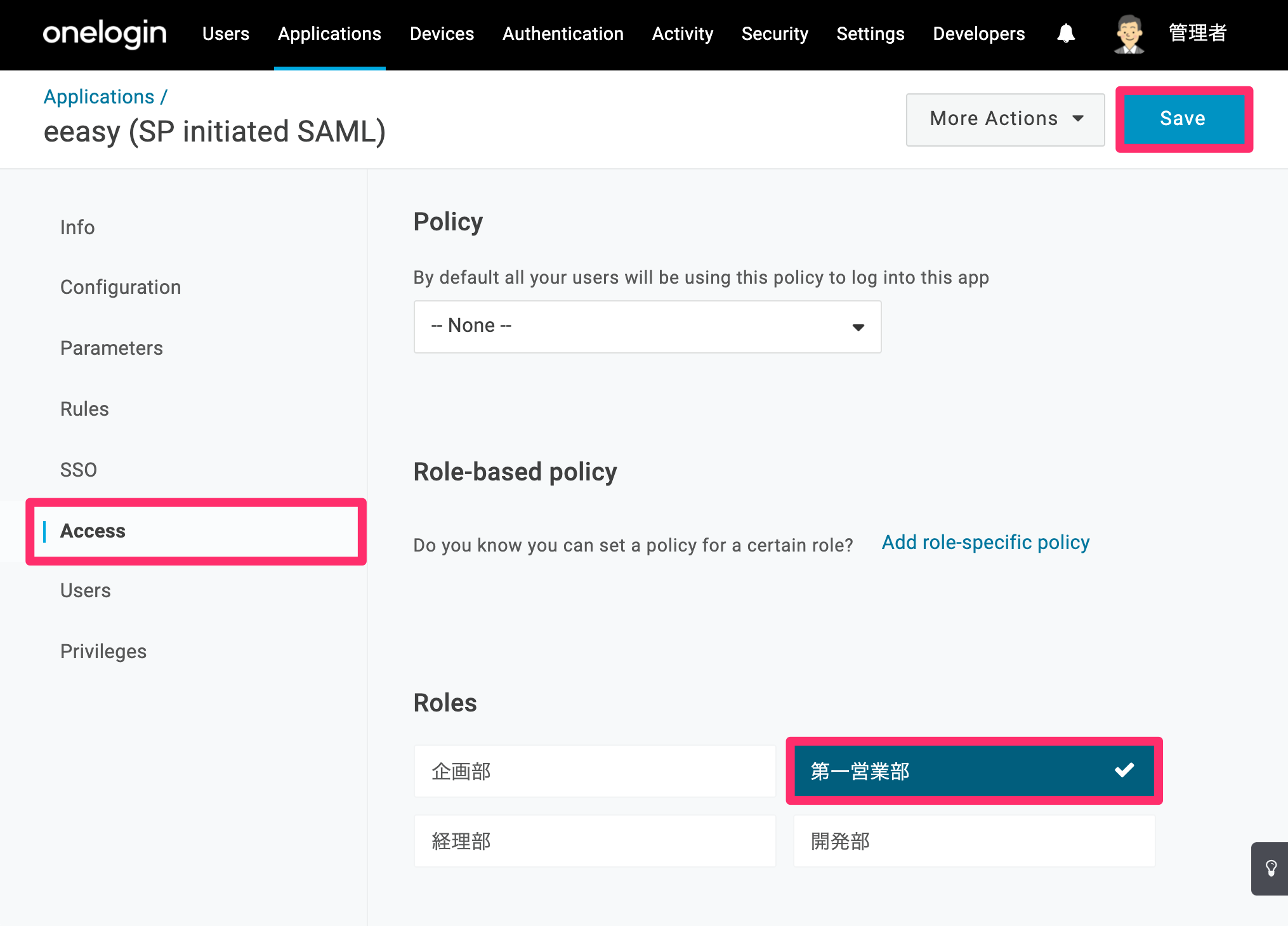The width and height of the screenshot is (1288, 926).
Task: Switch to the Parameters tab
Action: [112, 348]
